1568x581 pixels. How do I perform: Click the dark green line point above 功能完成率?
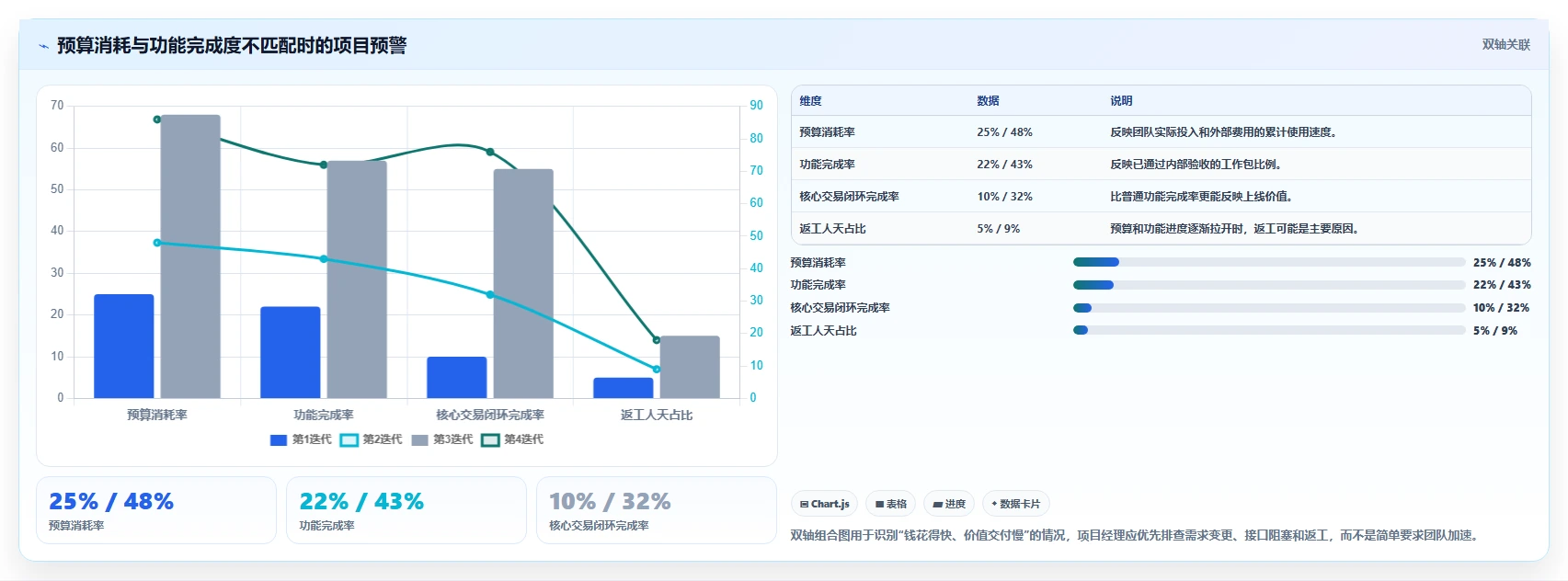[324, 165]
